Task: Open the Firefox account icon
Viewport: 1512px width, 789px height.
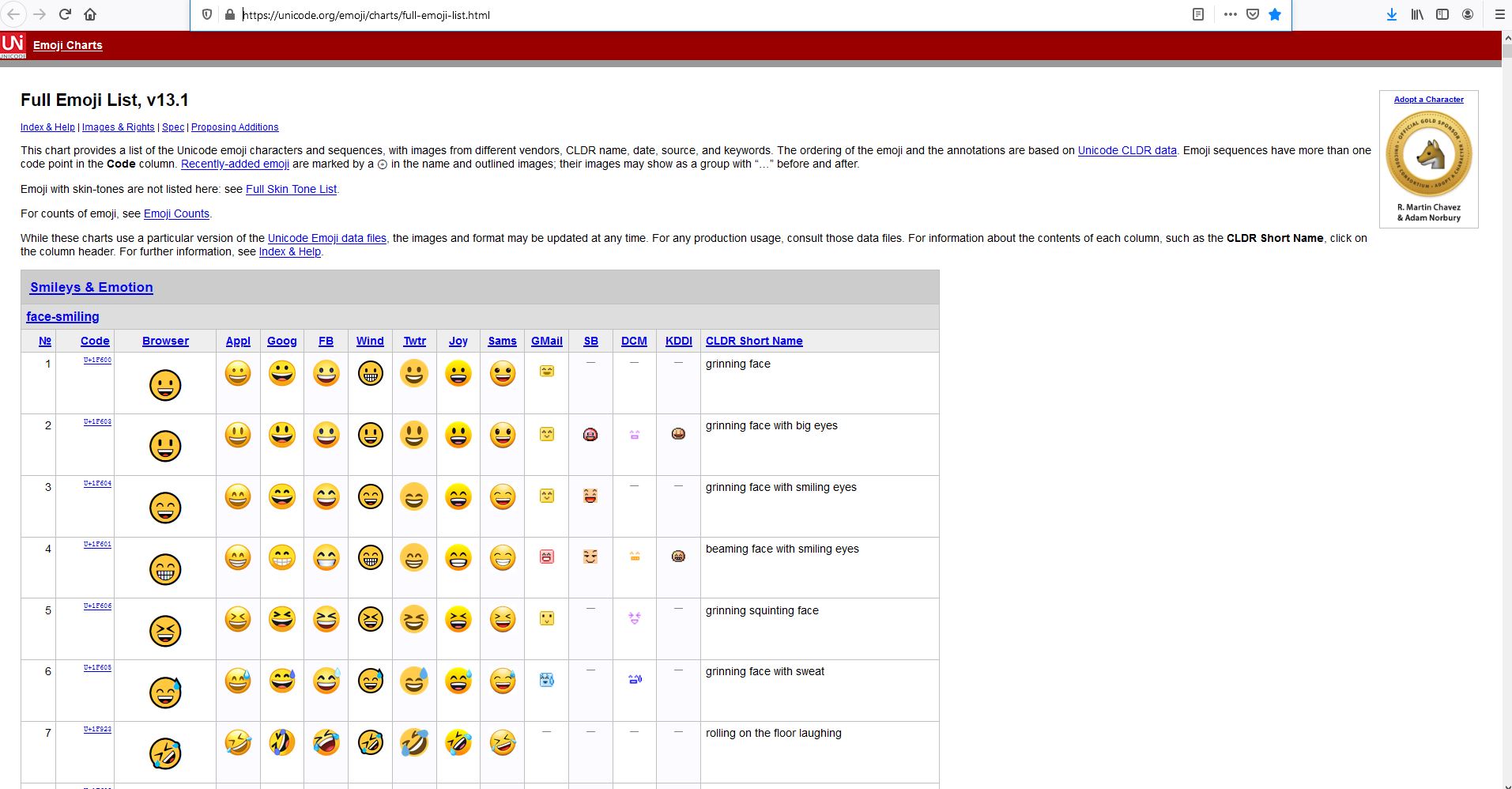Action: [x=1468, y=14]
